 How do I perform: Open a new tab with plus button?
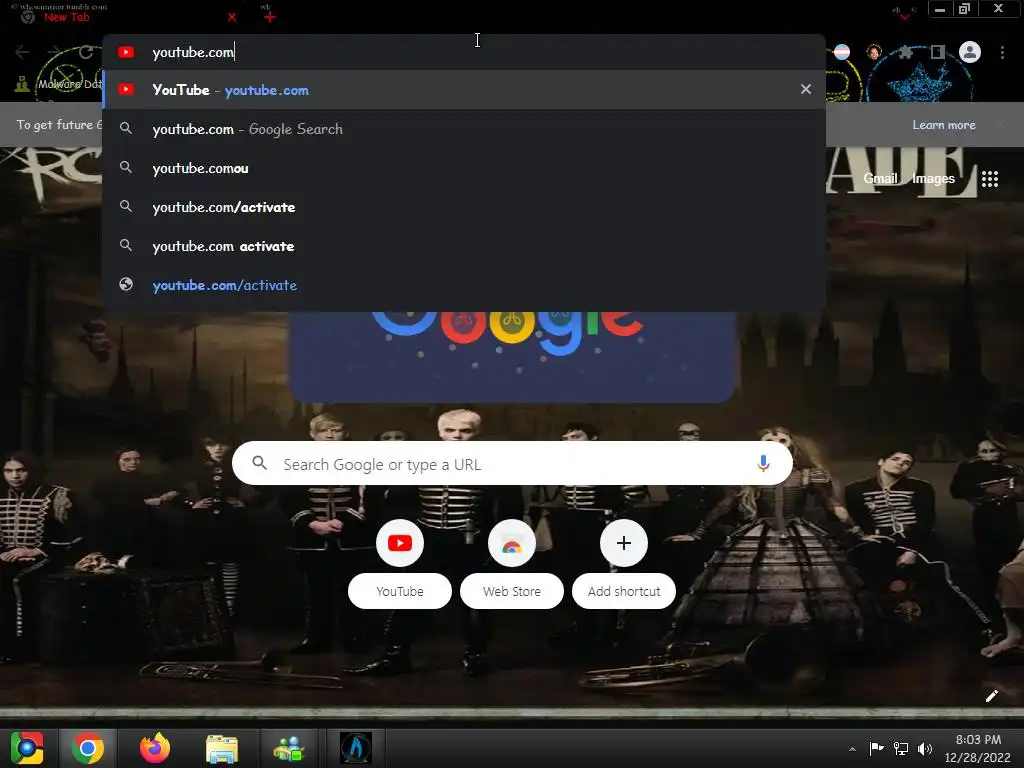(x=270, y=17)
